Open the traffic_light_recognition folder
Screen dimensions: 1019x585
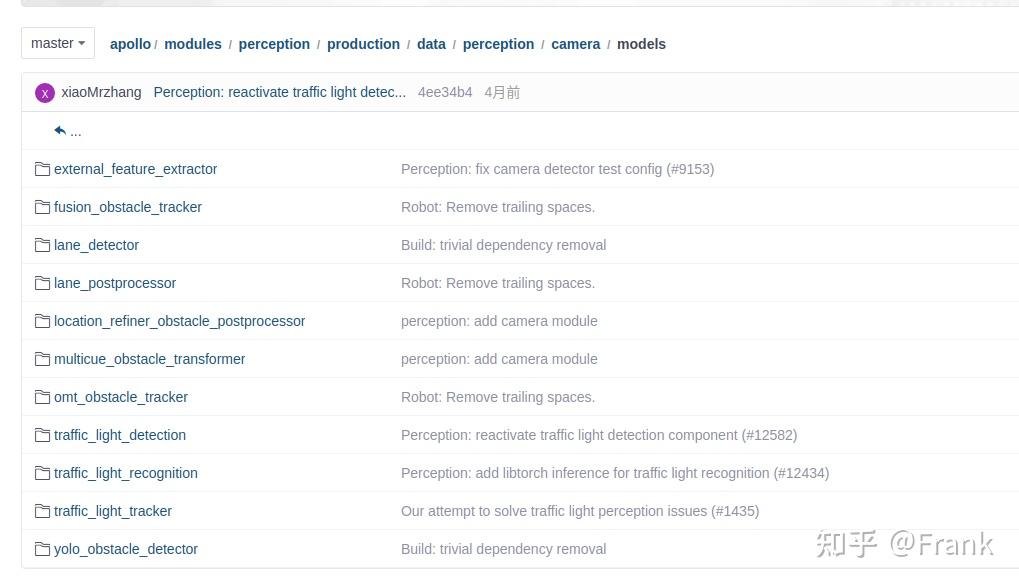pos(126,473)
